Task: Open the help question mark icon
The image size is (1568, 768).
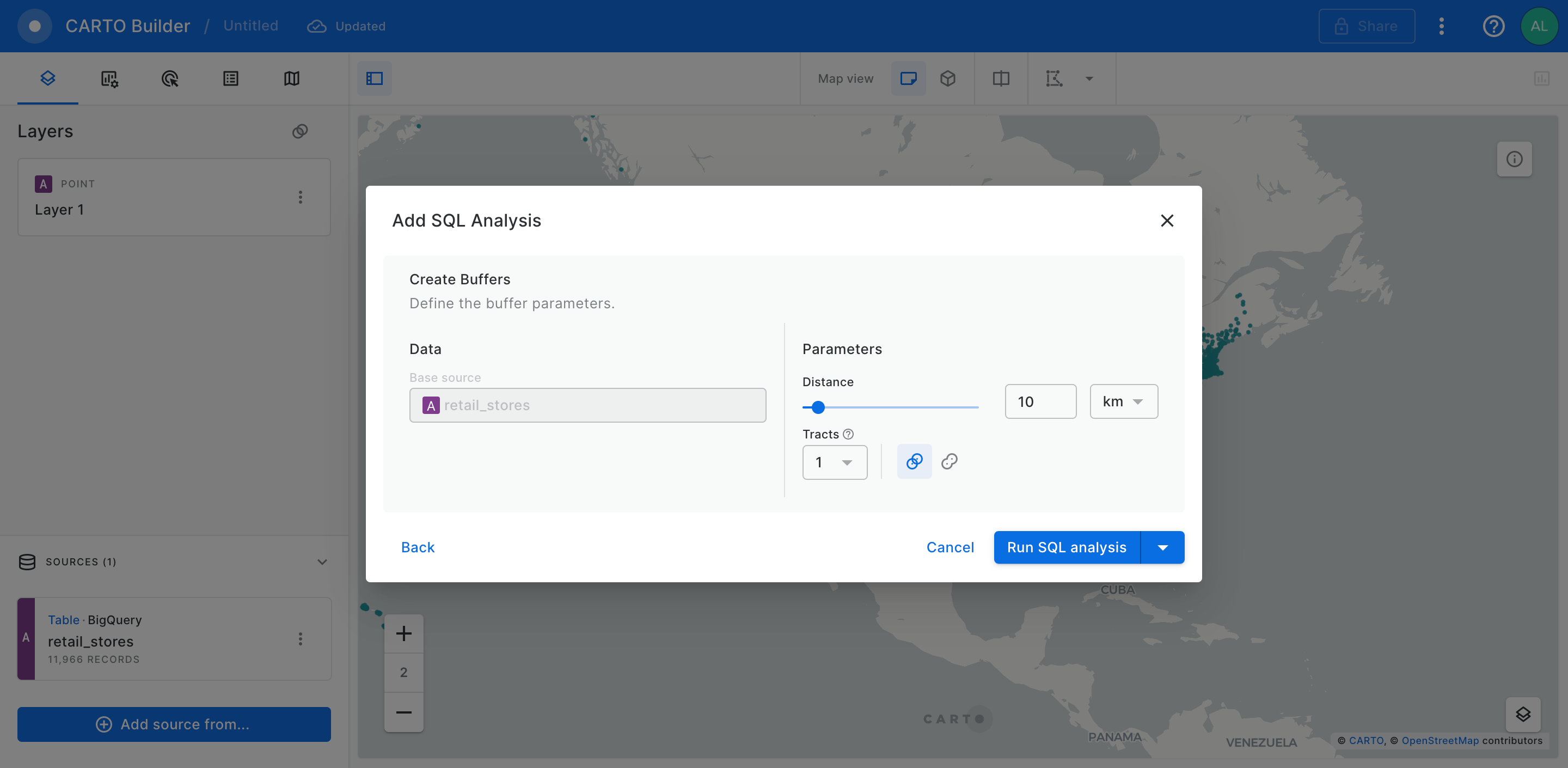Action: 1494,26
